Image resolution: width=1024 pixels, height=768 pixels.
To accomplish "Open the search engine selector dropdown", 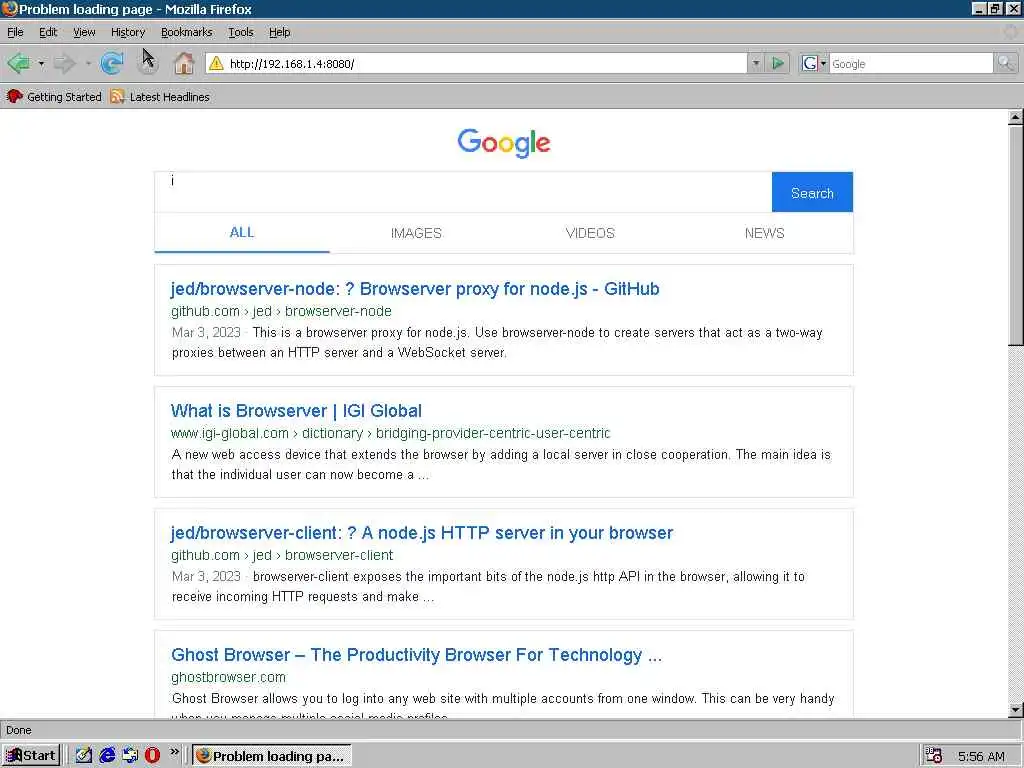I will click(x=823, y=63).
